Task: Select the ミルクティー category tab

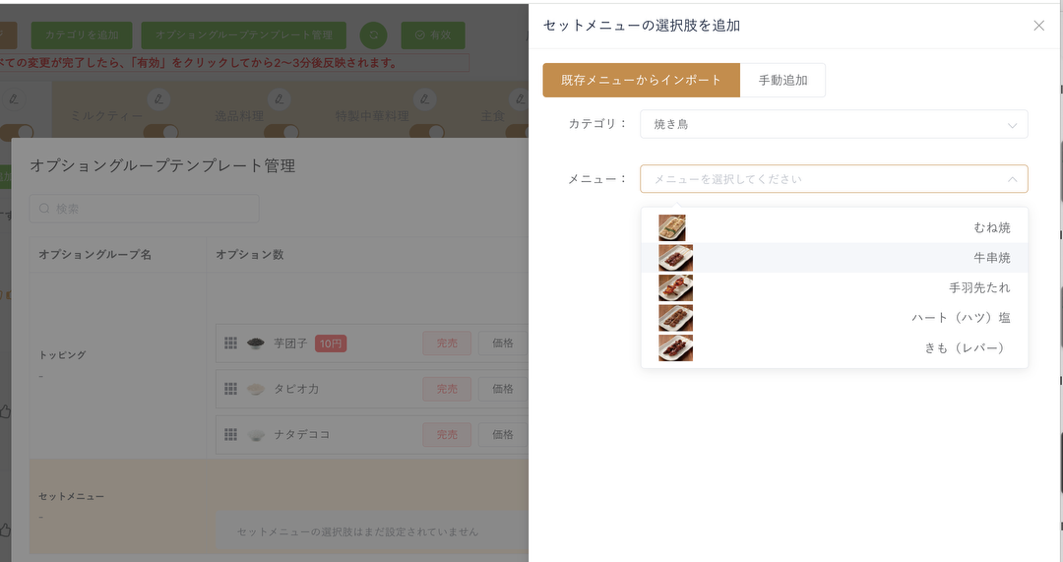Action: 107,116
